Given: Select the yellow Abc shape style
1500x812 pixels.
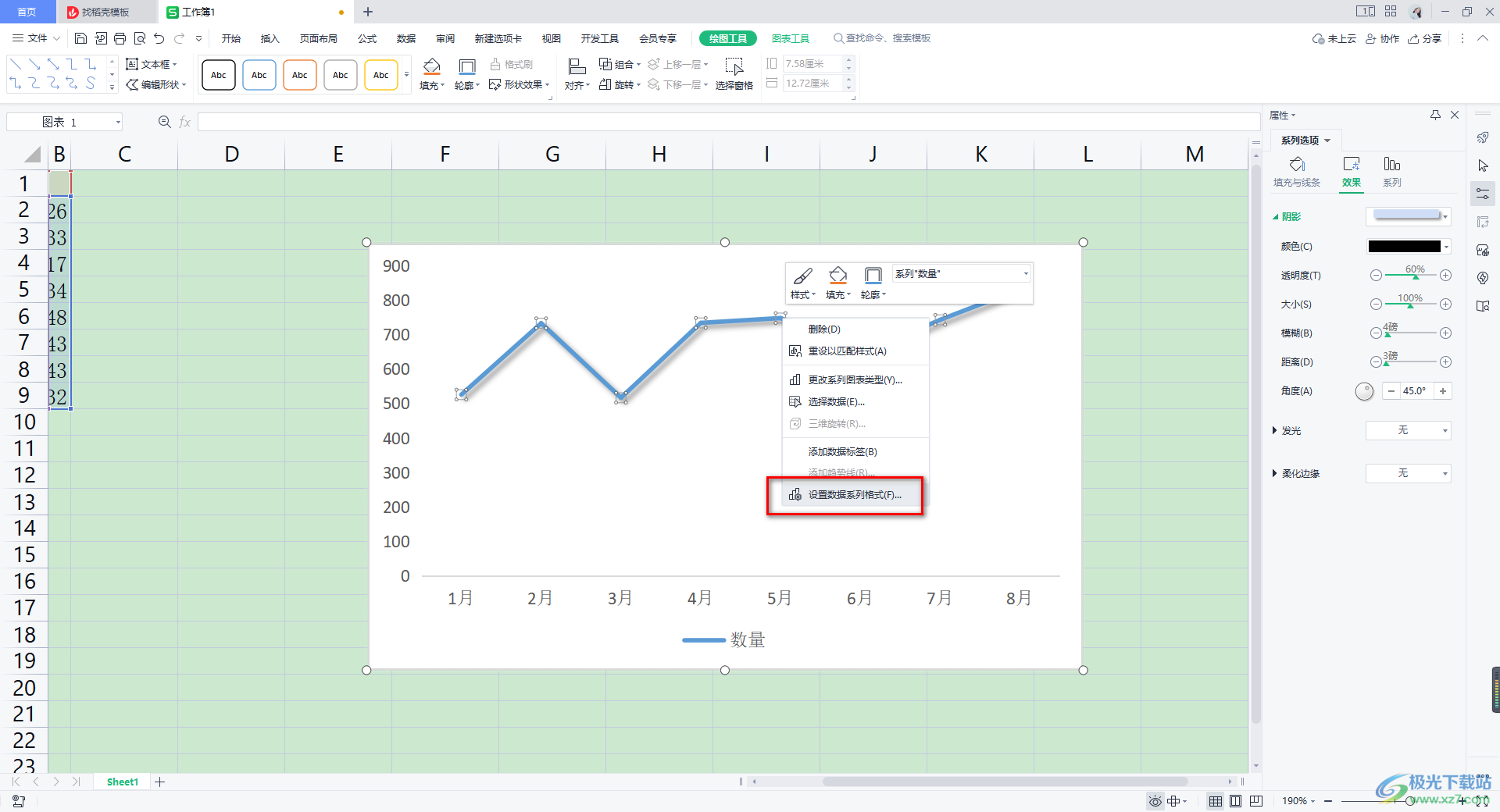Looking at the screenshot, I should pyautogui.click(x=381, y=75).
